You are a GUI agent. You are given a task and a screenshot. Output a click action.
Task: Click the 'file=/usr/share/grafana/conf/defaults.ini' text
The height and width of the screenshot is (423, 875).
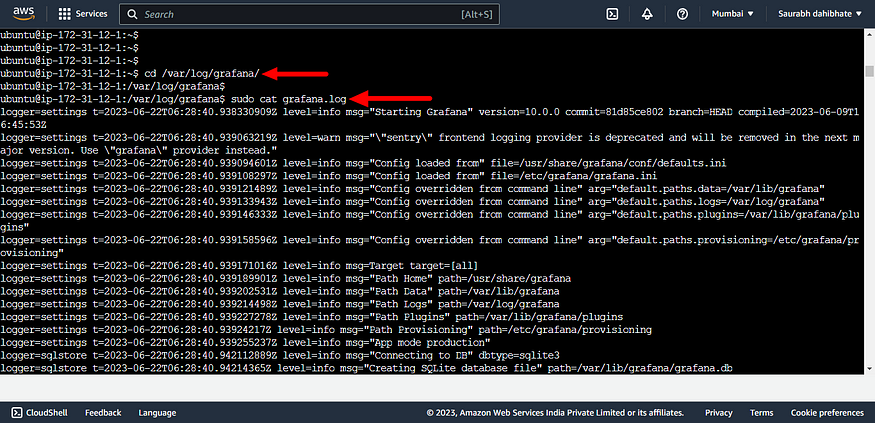[x=608, y=163]
